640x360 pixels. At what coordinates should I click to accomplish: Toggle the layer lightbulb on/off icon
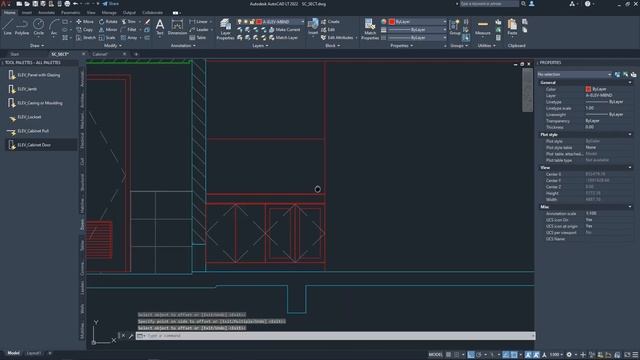[240, 22]
